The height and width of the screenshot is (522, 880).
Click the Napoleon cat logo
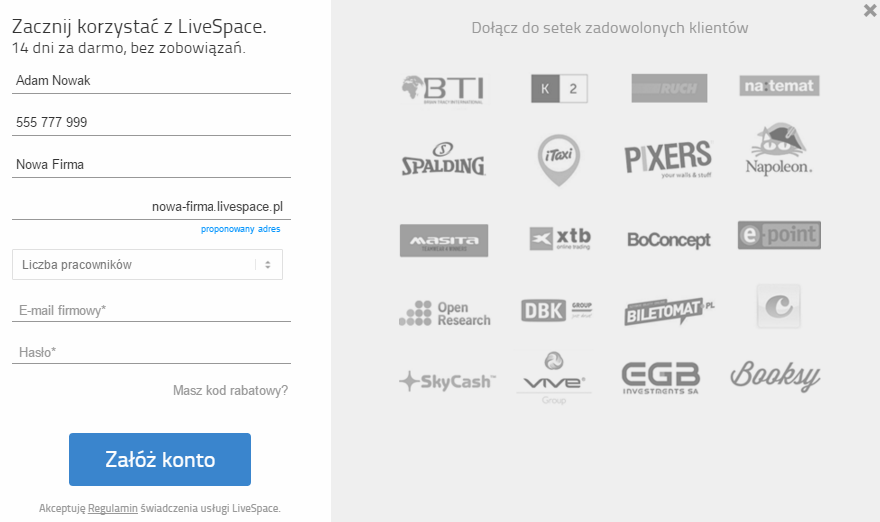click(779, 149)
